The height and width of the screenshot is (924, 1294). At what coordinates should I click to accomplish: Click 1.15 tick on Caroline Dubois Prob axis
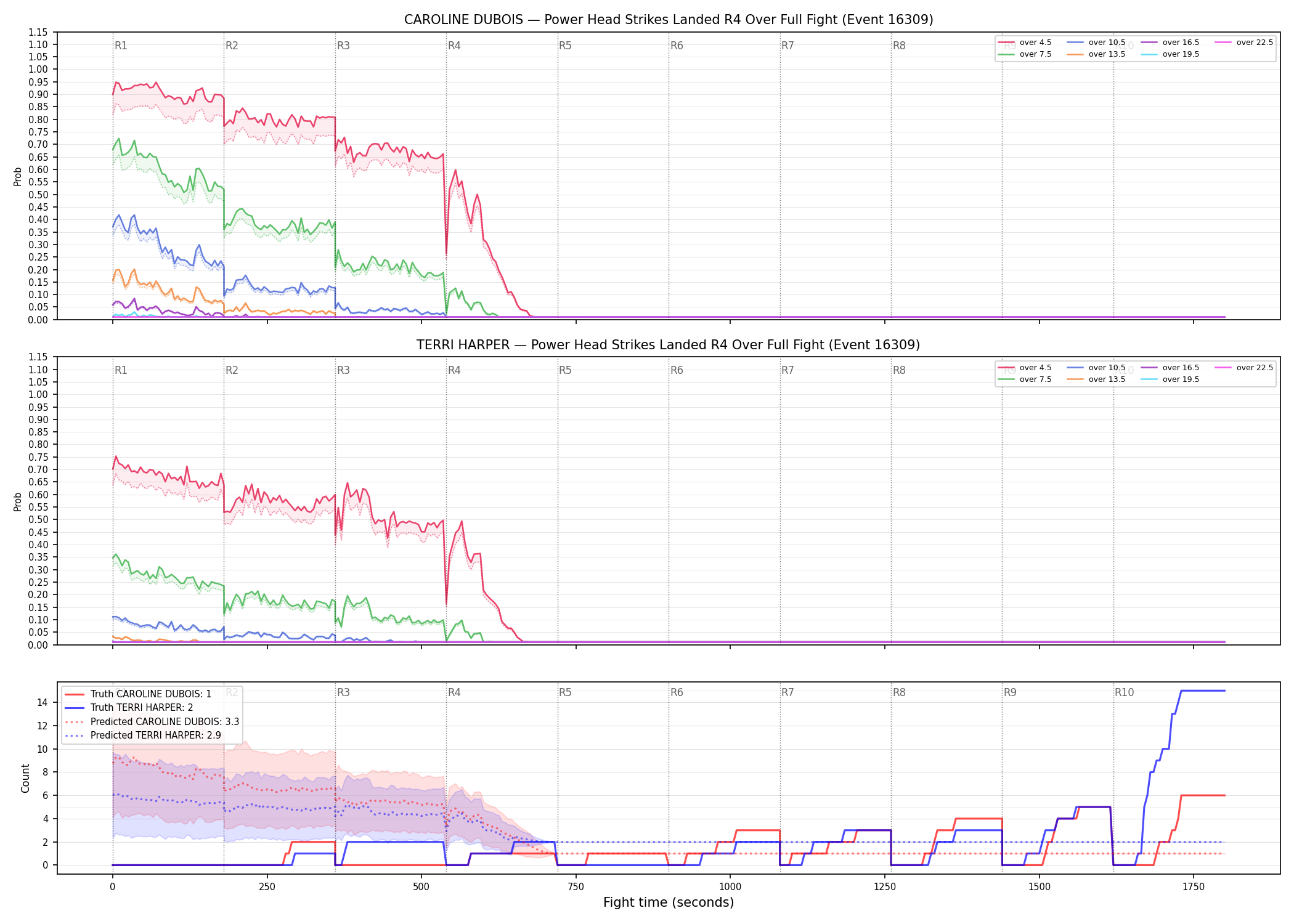click(38, 32)
